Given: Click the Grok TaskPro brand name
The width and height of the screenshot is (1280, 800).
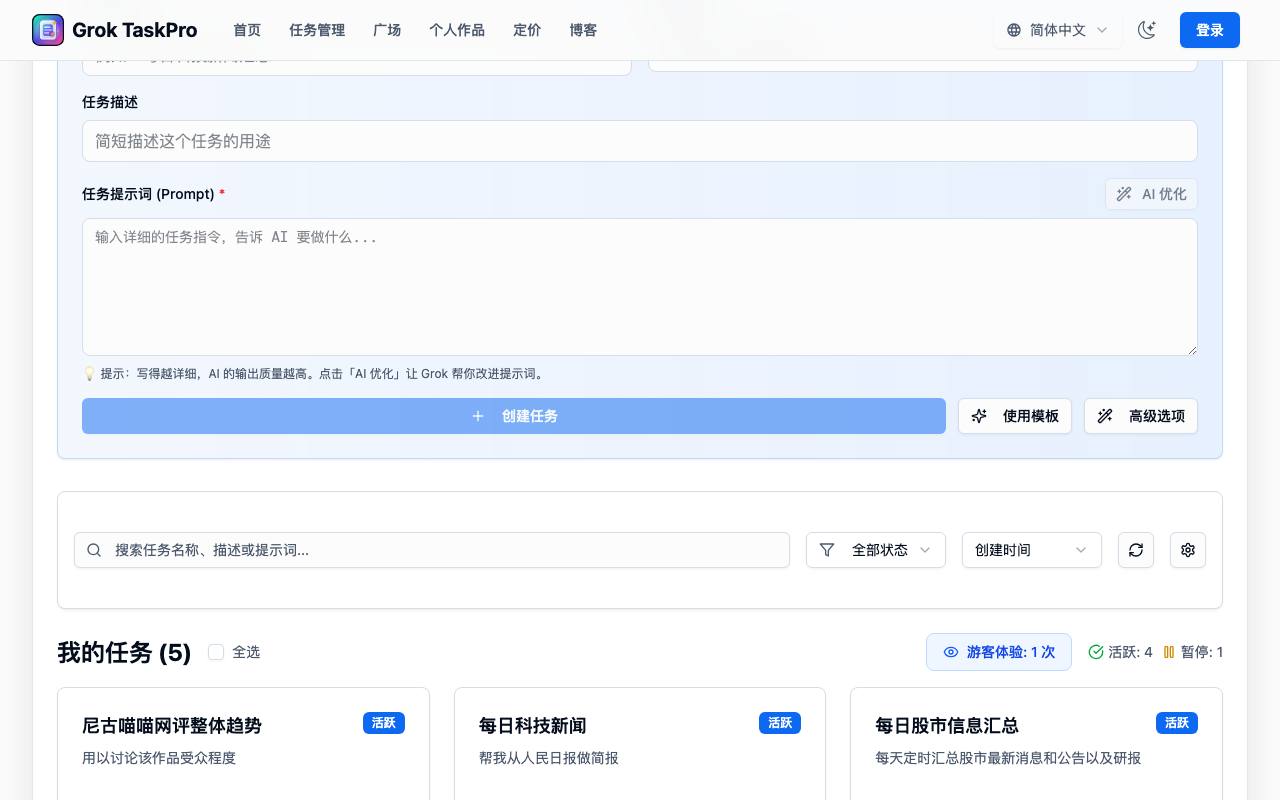Looking at the screenshot, I should [x=135, y=30].
